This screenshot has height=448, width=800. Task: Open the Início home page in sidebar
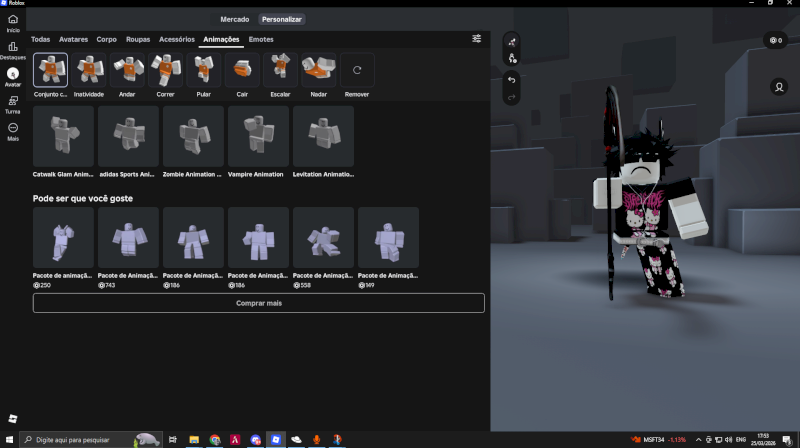coord(13,22)
